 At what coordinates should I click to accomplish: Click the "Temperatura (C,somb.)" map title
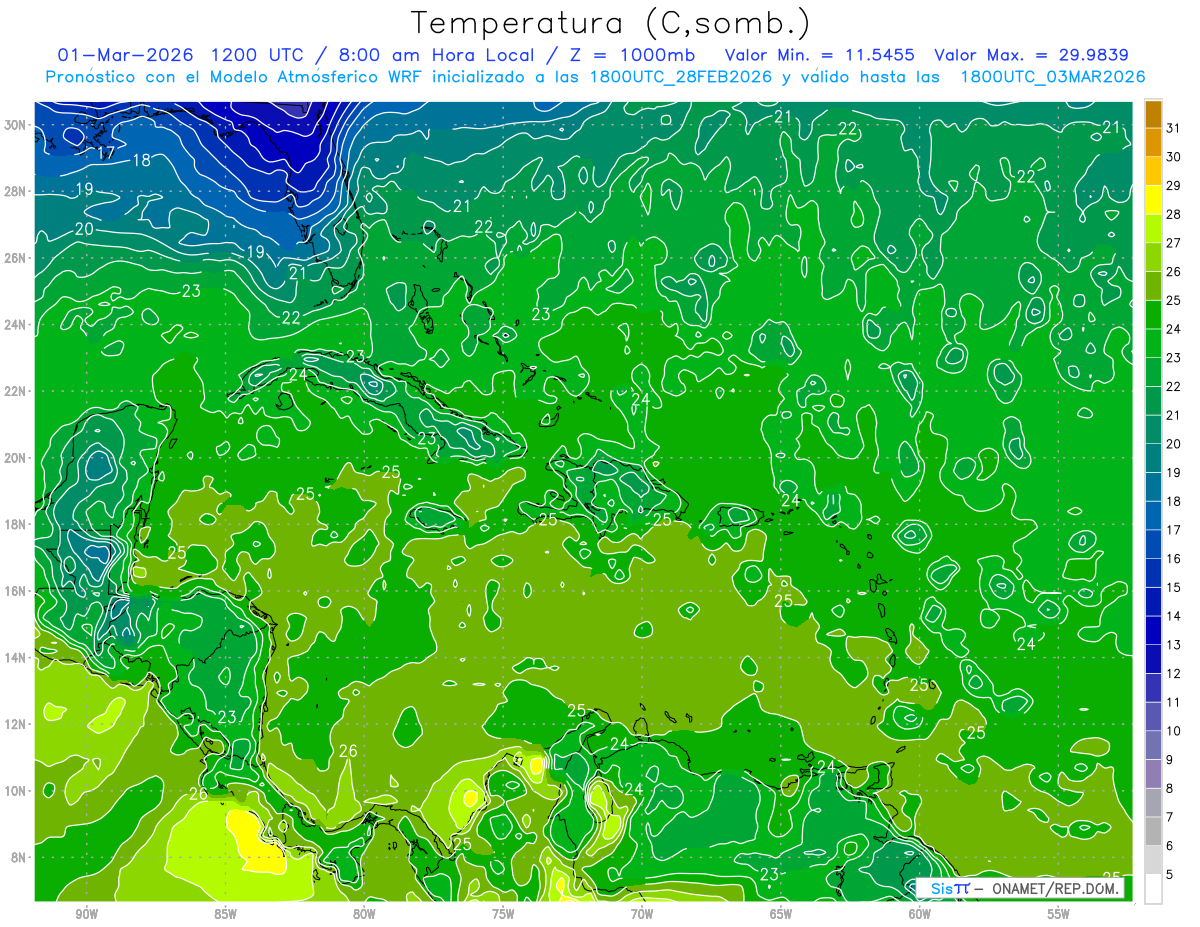(x=611, y=23)
